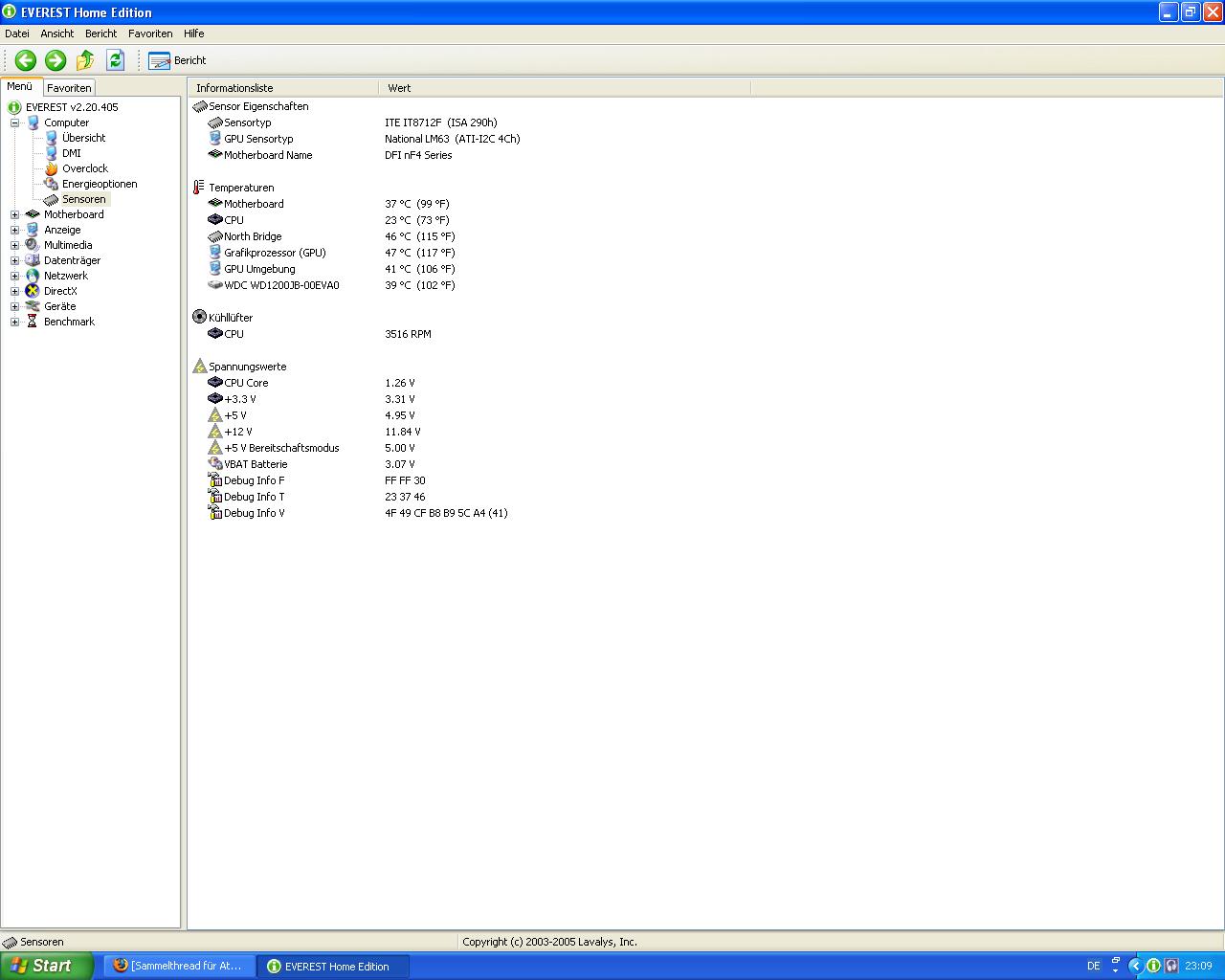Image resolution: width=1225 pixels, height=980 pixels.
Task: Select the Motherboard Name row
Action: 330,155
